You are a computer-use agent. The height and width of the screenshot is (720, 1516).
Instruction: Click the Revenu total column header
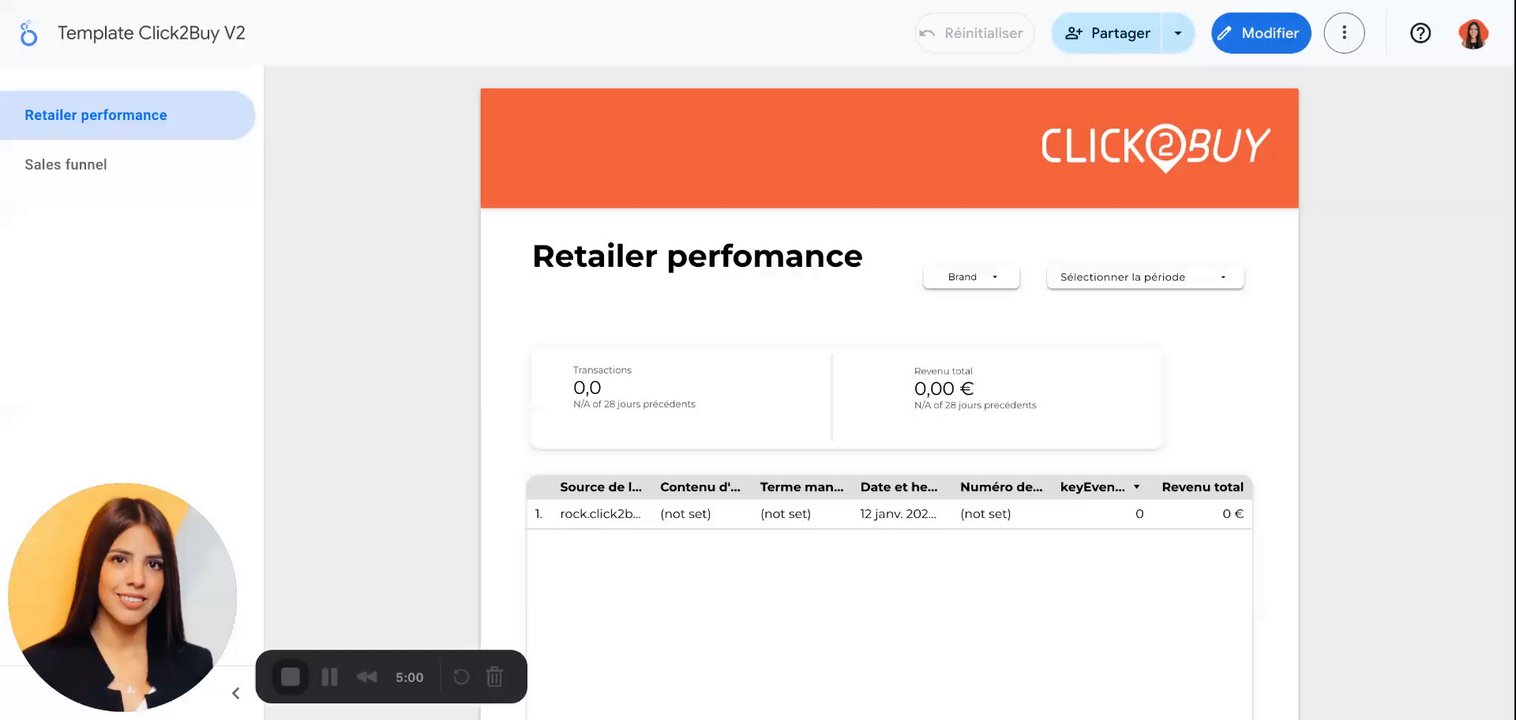tap(1203, 487)
